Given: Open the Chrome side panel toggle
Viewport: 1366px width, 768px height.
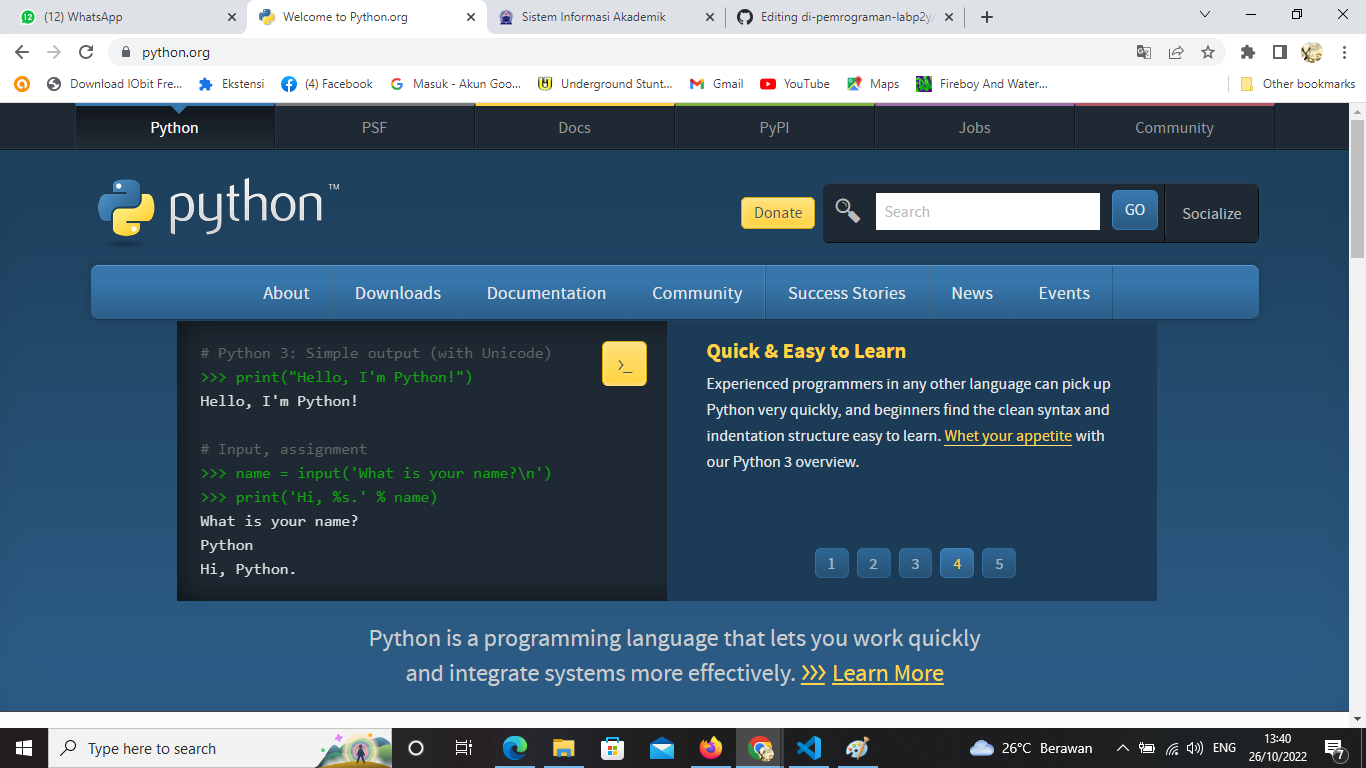Looking at the screenshot, I should 1279,52.
